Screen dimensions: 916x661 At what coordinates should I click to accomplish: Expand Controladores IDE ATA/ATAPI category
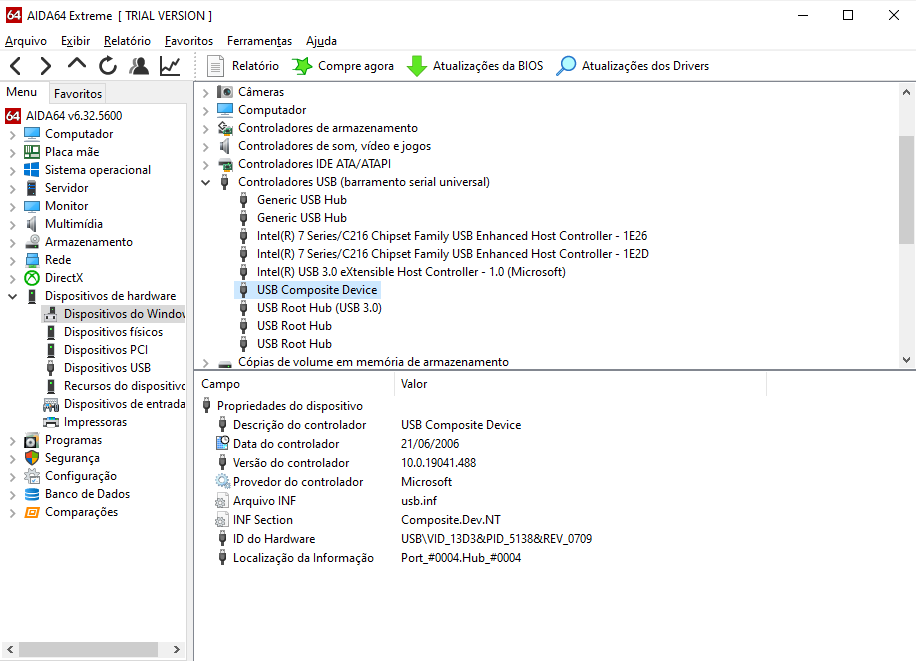206,164
